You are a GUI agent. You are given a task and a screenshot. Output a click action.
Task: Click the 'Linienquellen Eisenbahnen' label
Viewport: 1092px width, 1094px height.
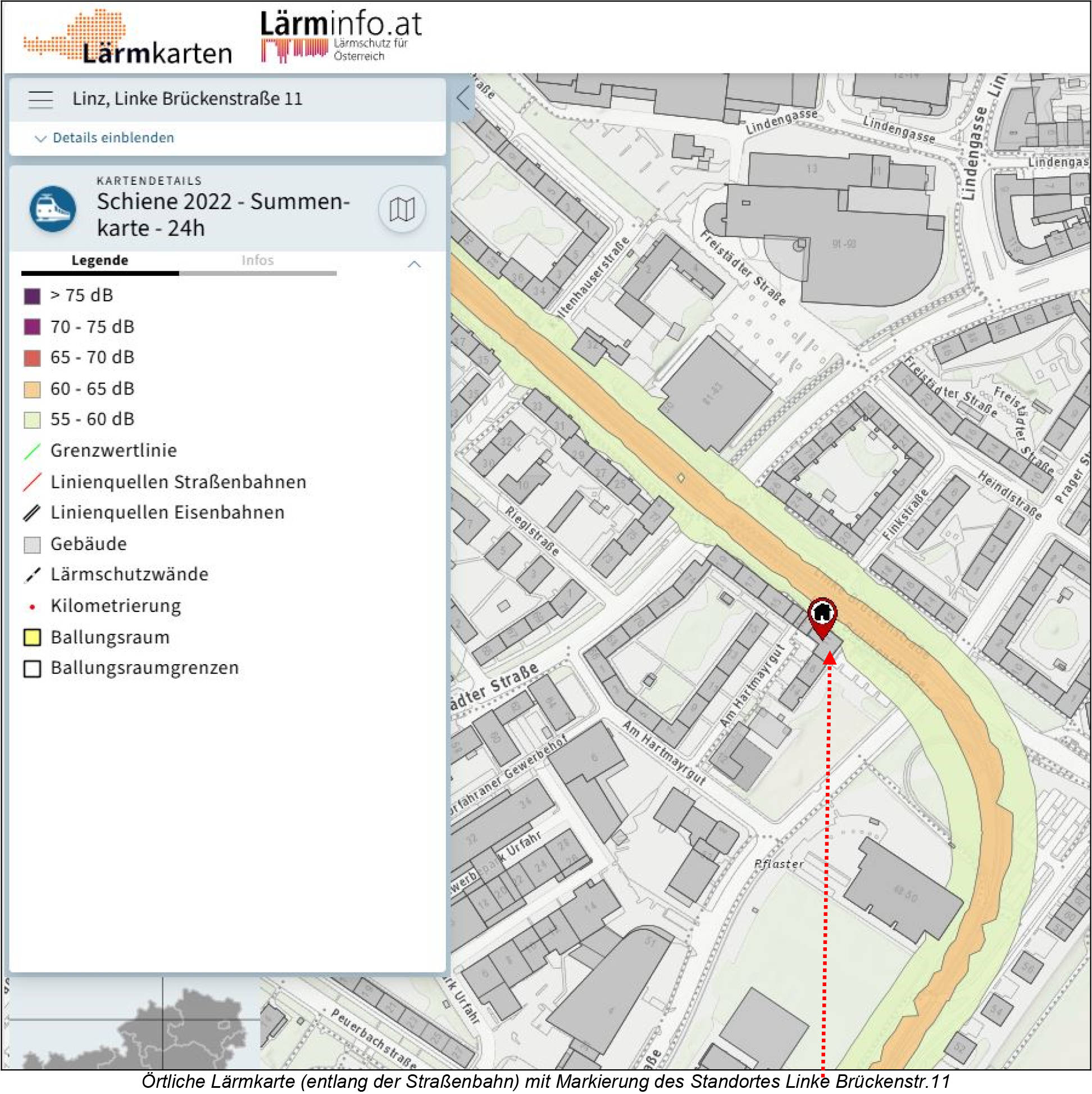pyautogui.click(x=167, y=512)
